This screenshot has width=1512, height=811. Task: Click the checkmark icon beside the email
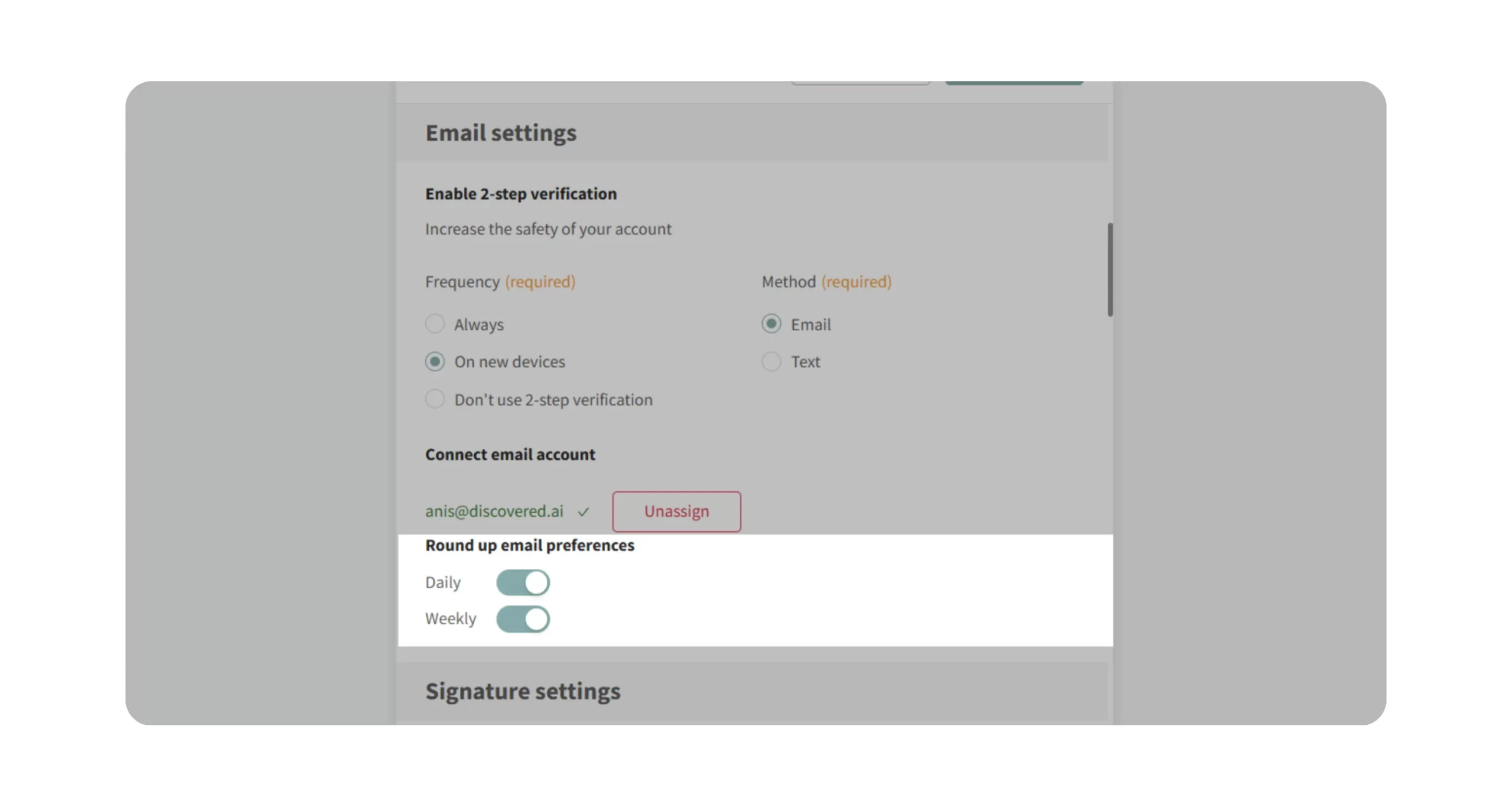(x=584, y=512)
